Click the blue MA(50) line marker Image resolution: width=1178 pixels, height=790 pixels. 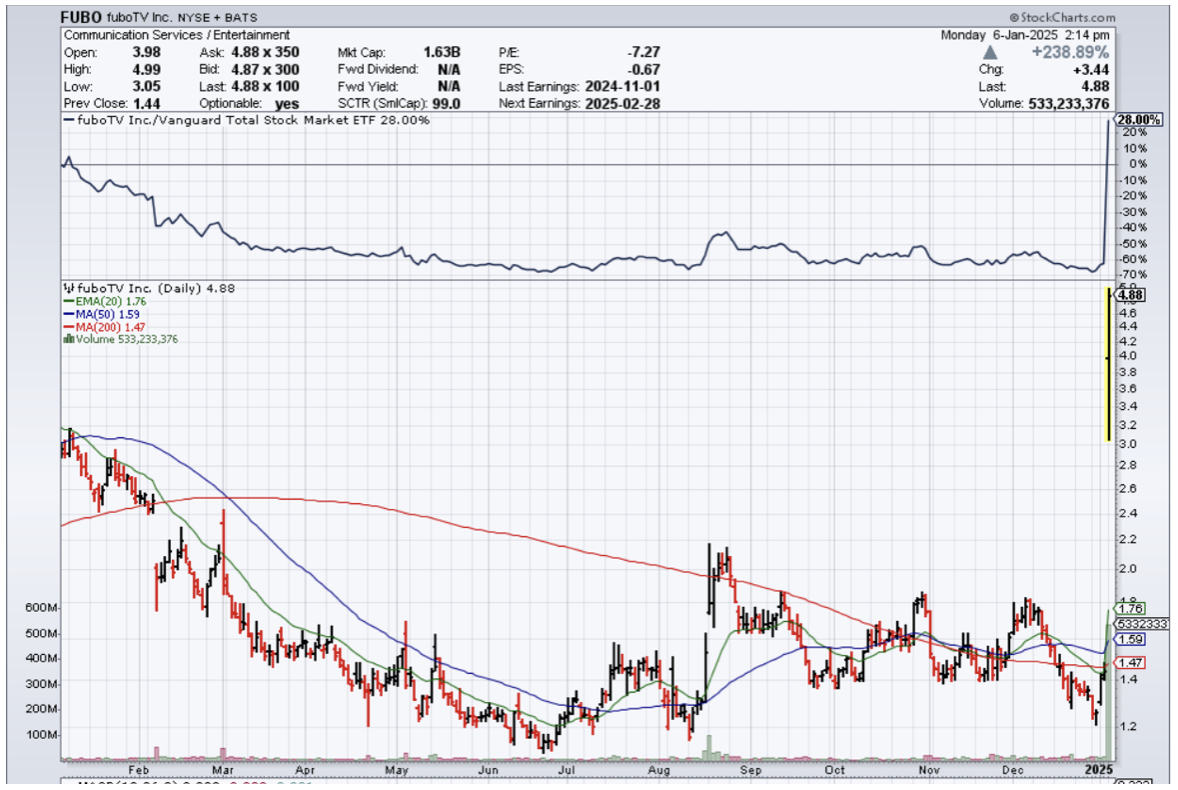tap(67, 313)
